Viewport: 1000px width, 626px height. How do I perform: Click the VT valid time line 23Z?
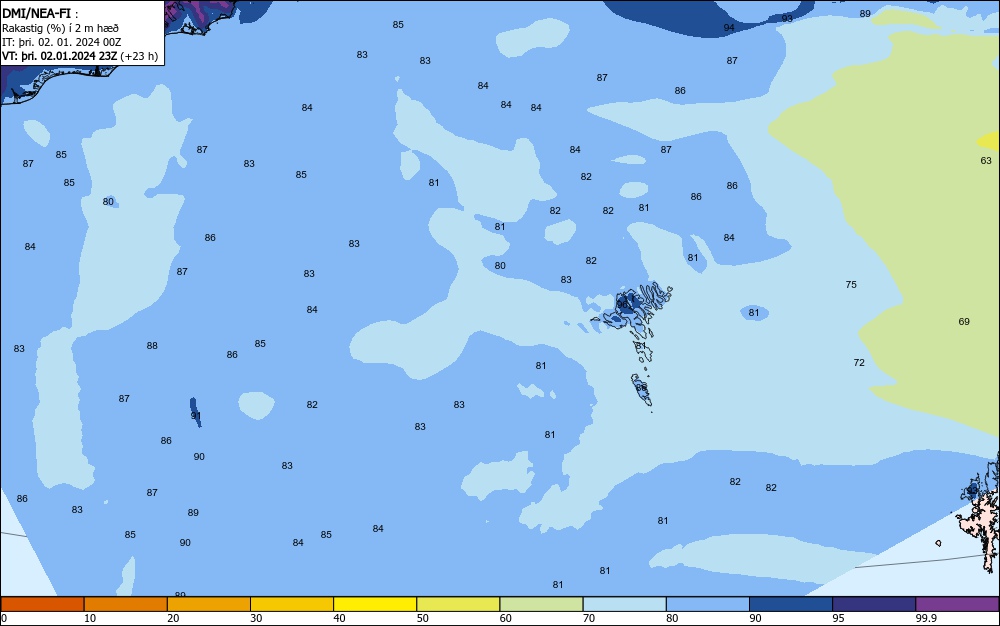coord(80,56)
